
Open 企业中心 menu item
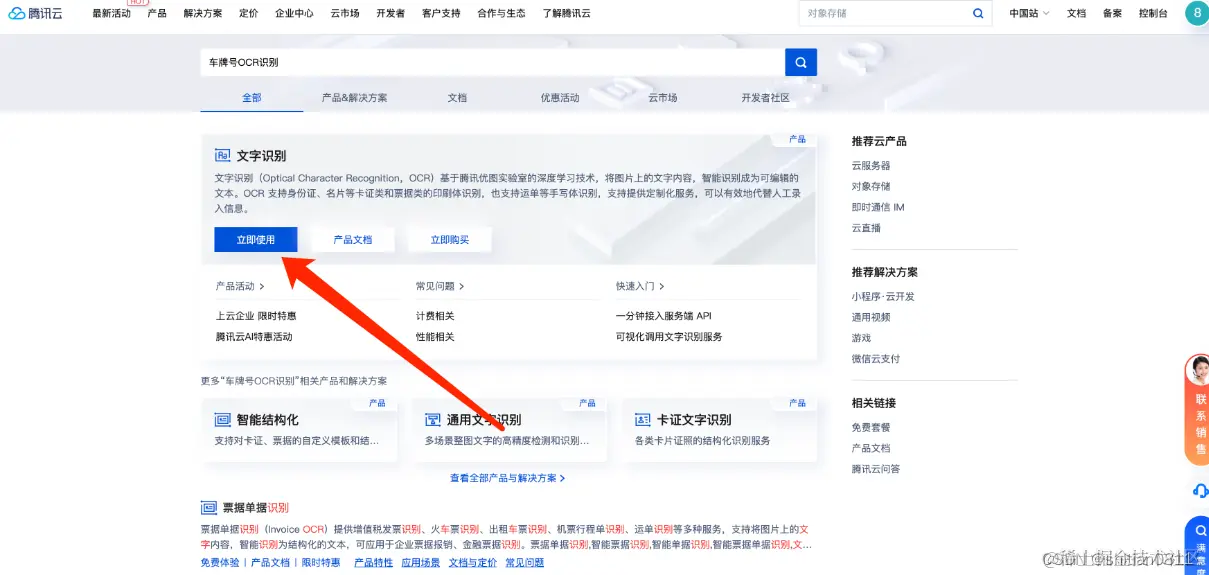tap(294, 13)
